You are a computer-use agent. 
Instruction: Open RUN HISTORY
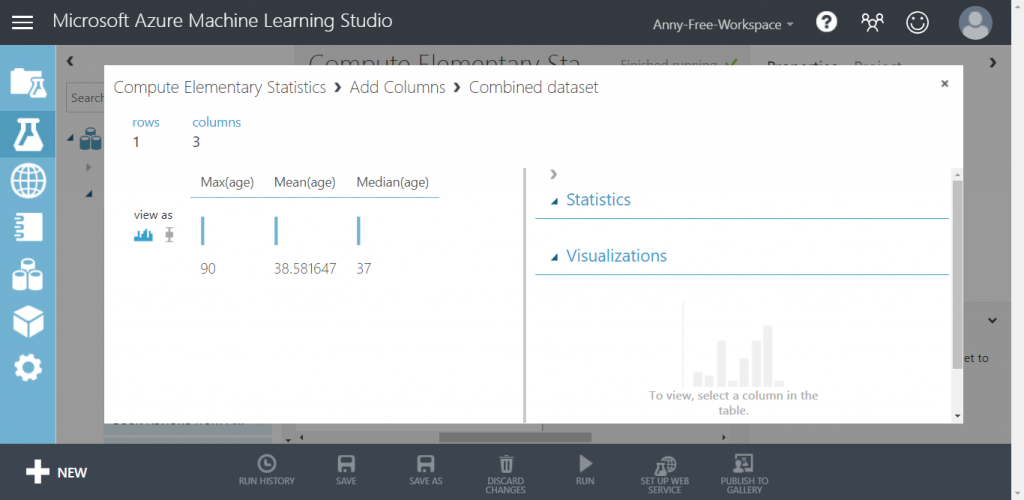point(266,471)
